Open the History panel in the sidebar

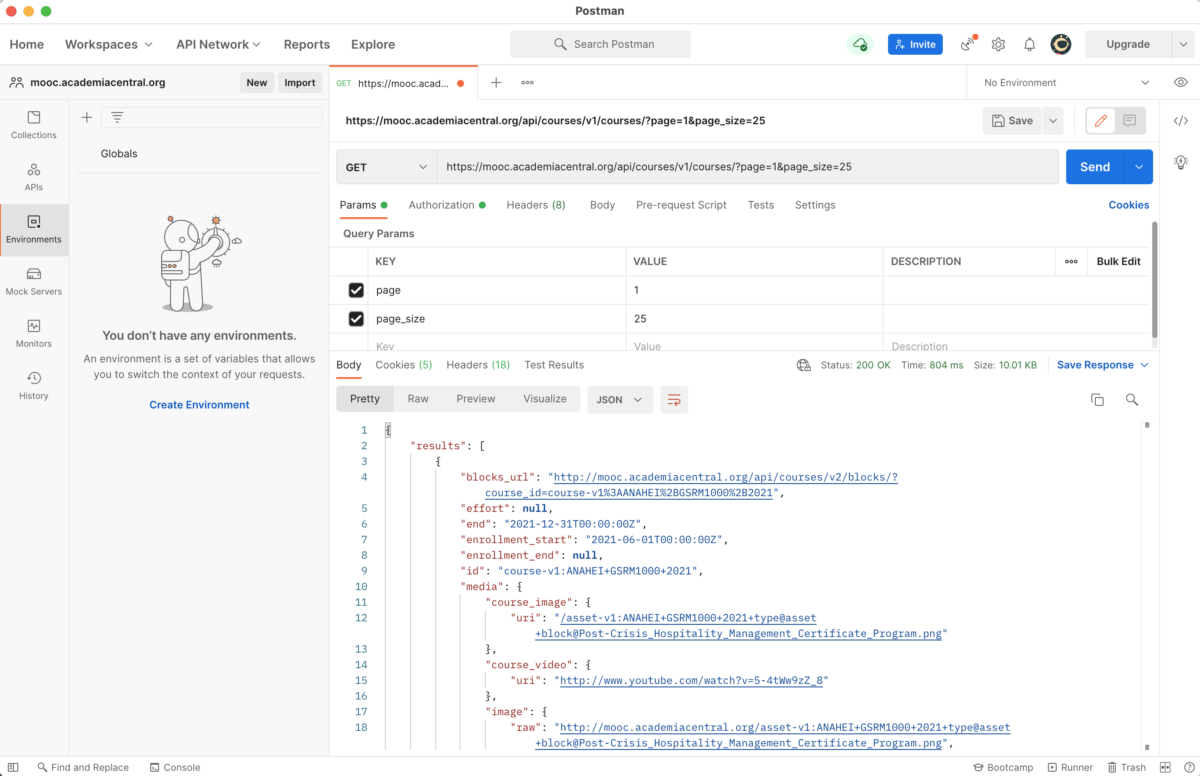tap(33, 385)
